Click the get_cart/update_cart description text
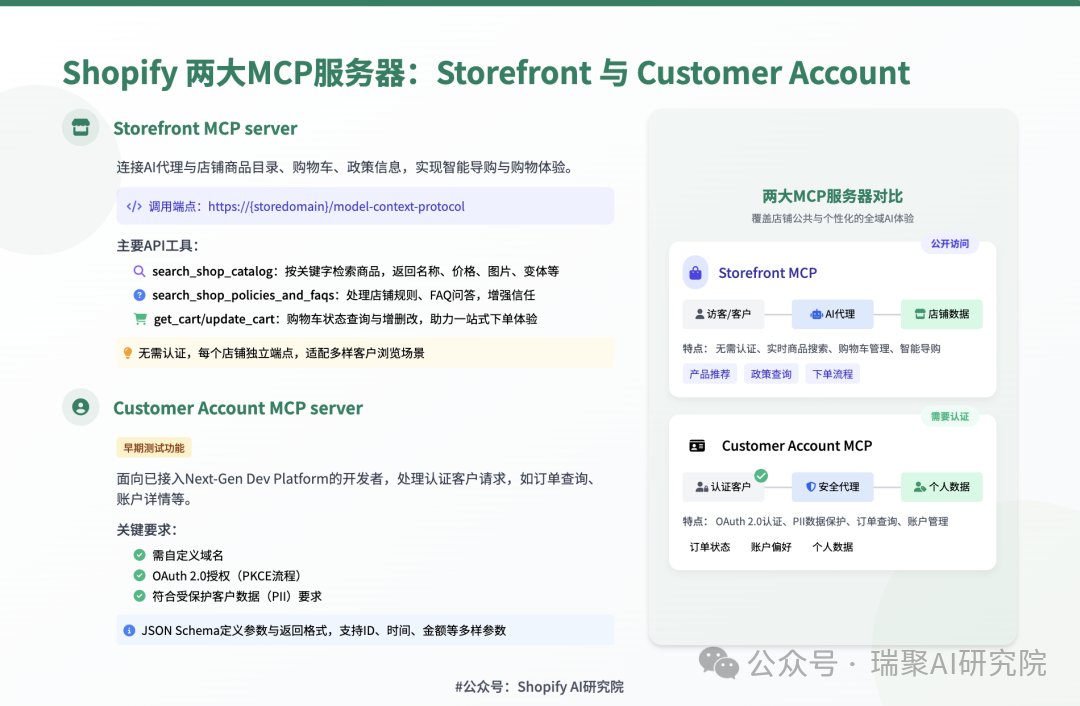Image resolution: width=1080 pixels, height=706 pixels. point(412,319)
